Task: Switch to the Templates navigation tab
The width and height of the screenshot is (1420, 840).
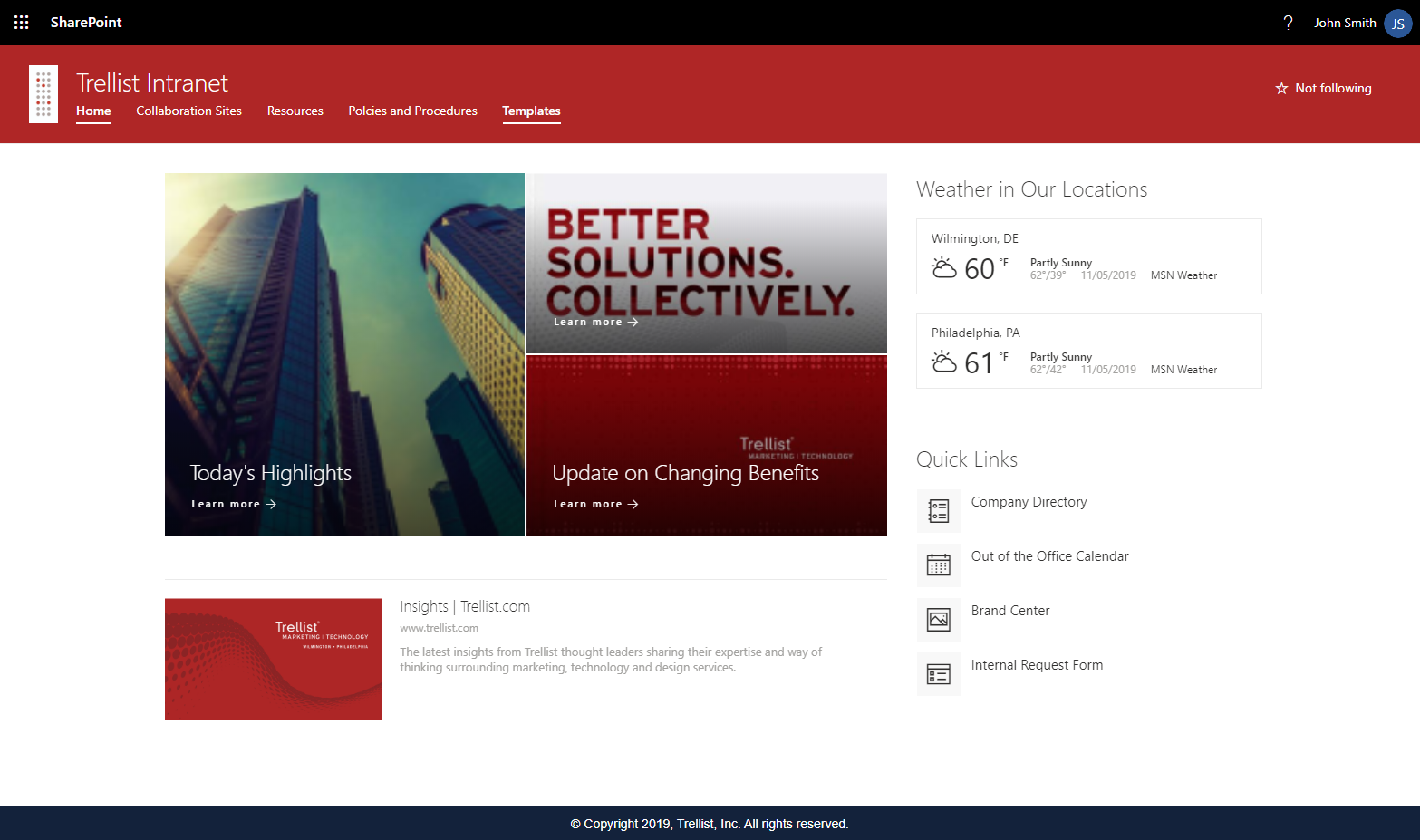Action: (531, 111)
